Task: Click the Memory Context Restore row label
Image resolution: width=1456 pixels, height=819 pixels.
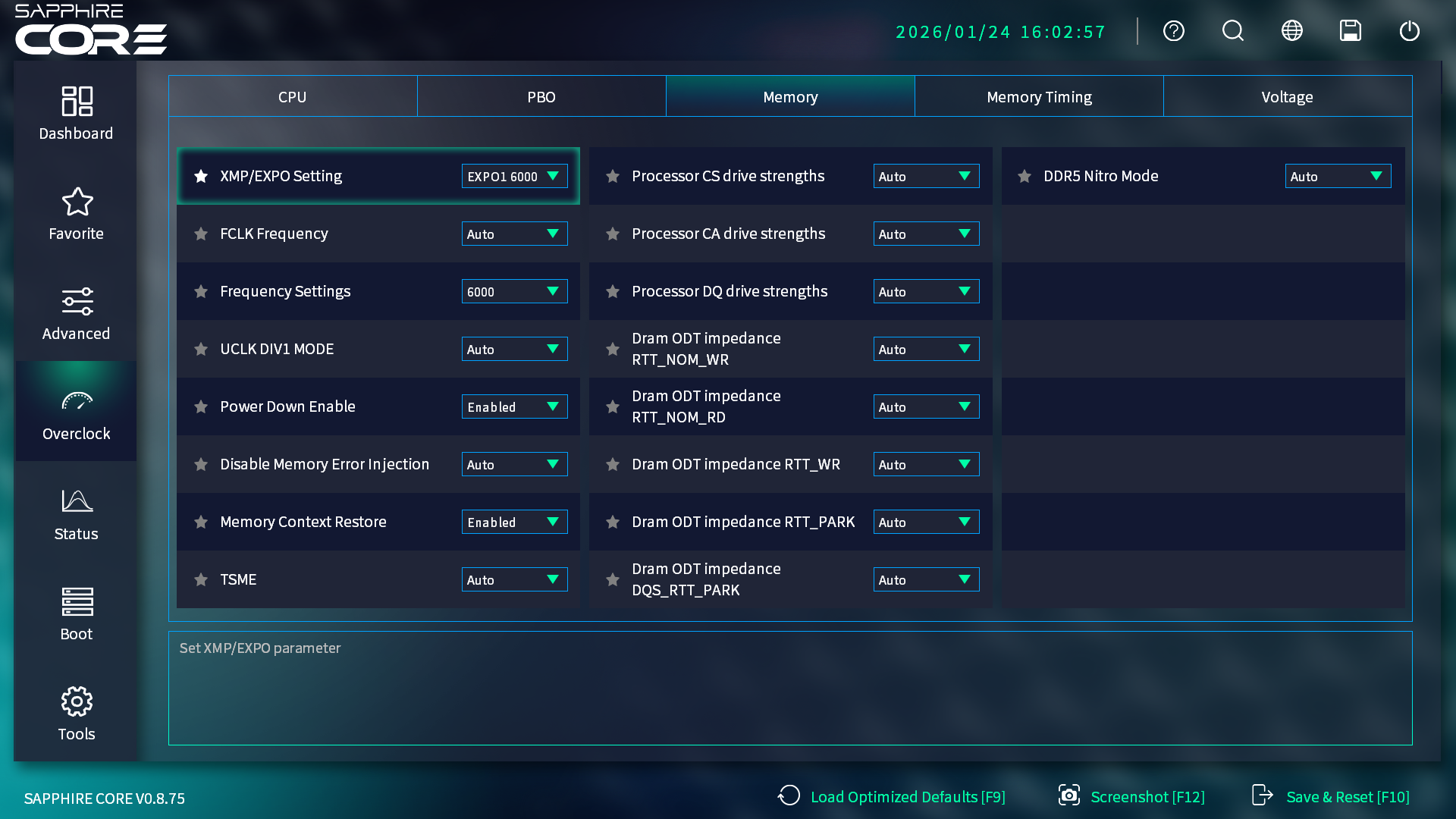Action: [303, 522]
